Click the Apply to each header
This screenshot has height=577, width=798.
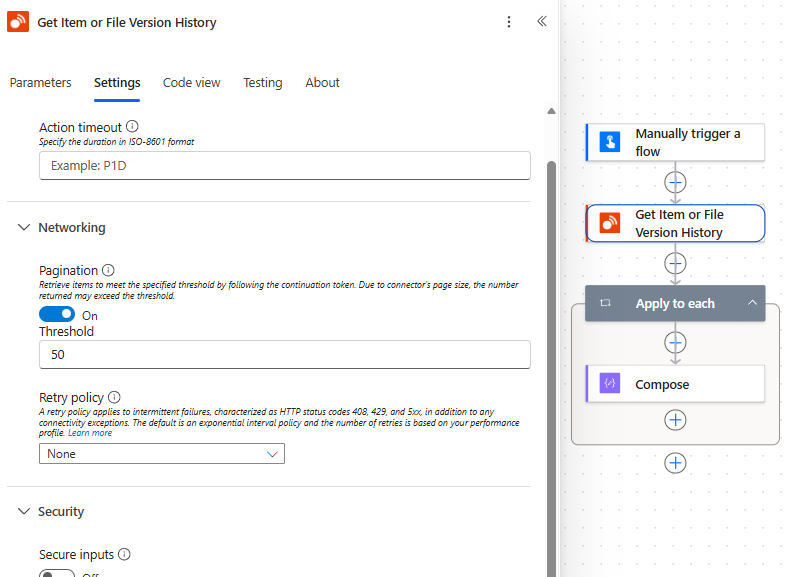(675, 303)
